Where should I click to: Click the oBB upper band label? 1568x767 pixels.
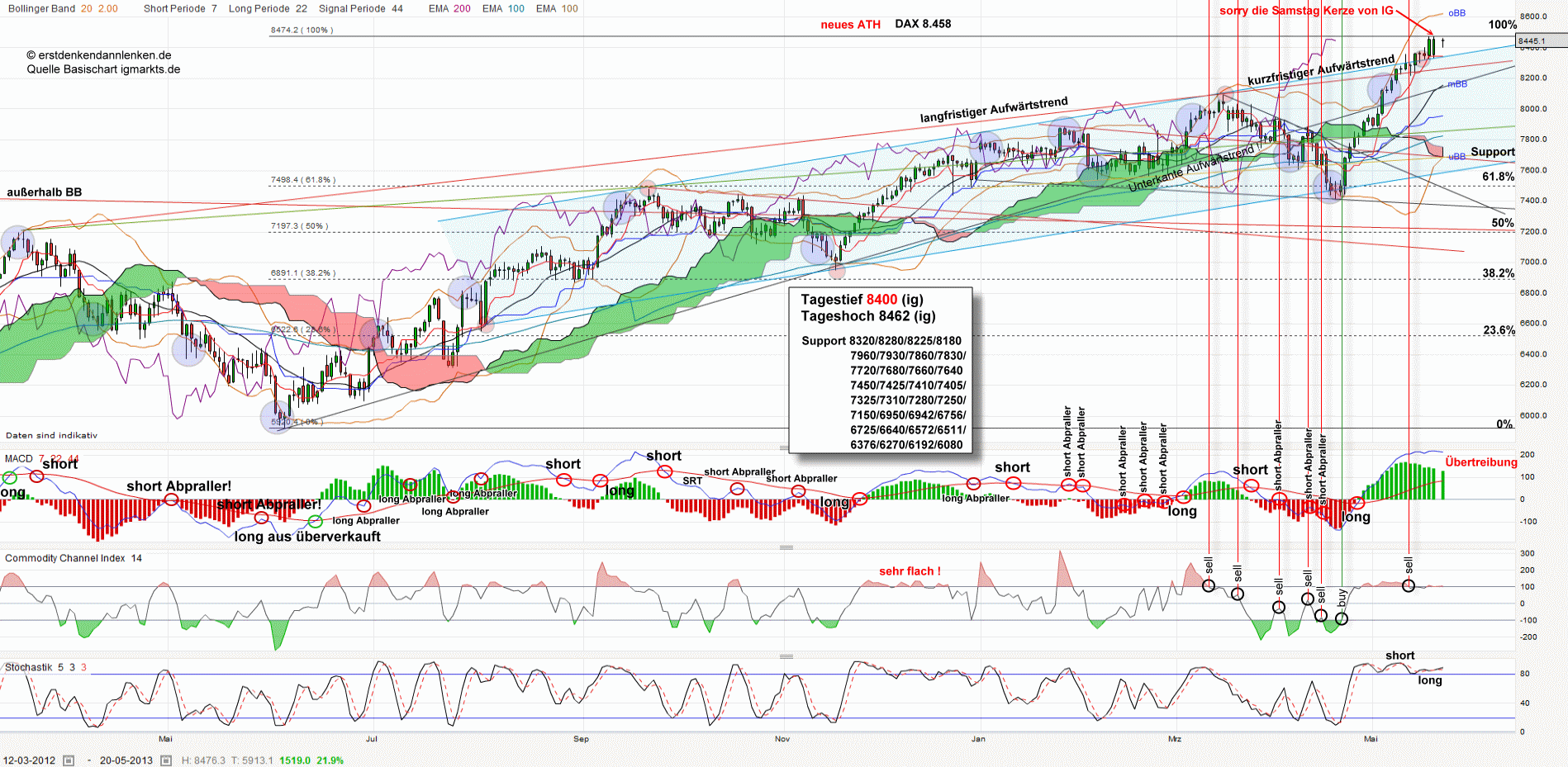coord(1456,13)
